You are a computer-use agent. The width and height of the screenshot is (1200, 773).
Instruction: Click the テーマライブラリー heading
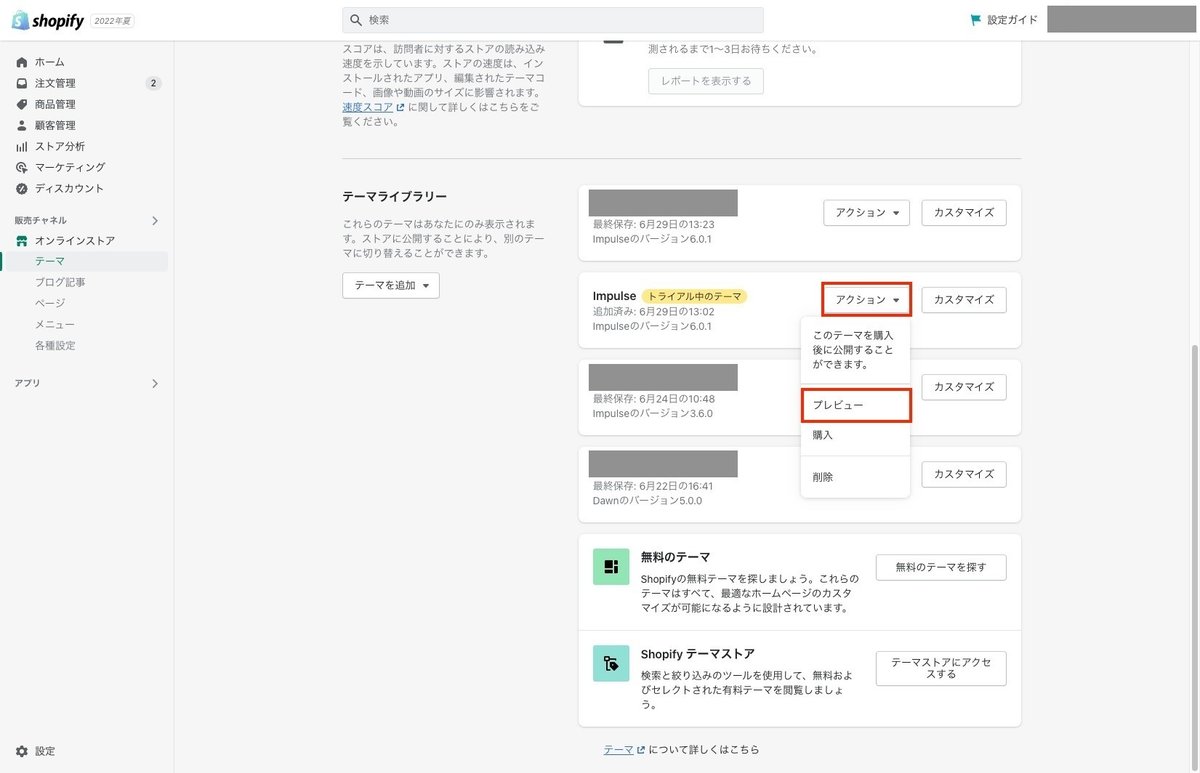tap(394, 197)
